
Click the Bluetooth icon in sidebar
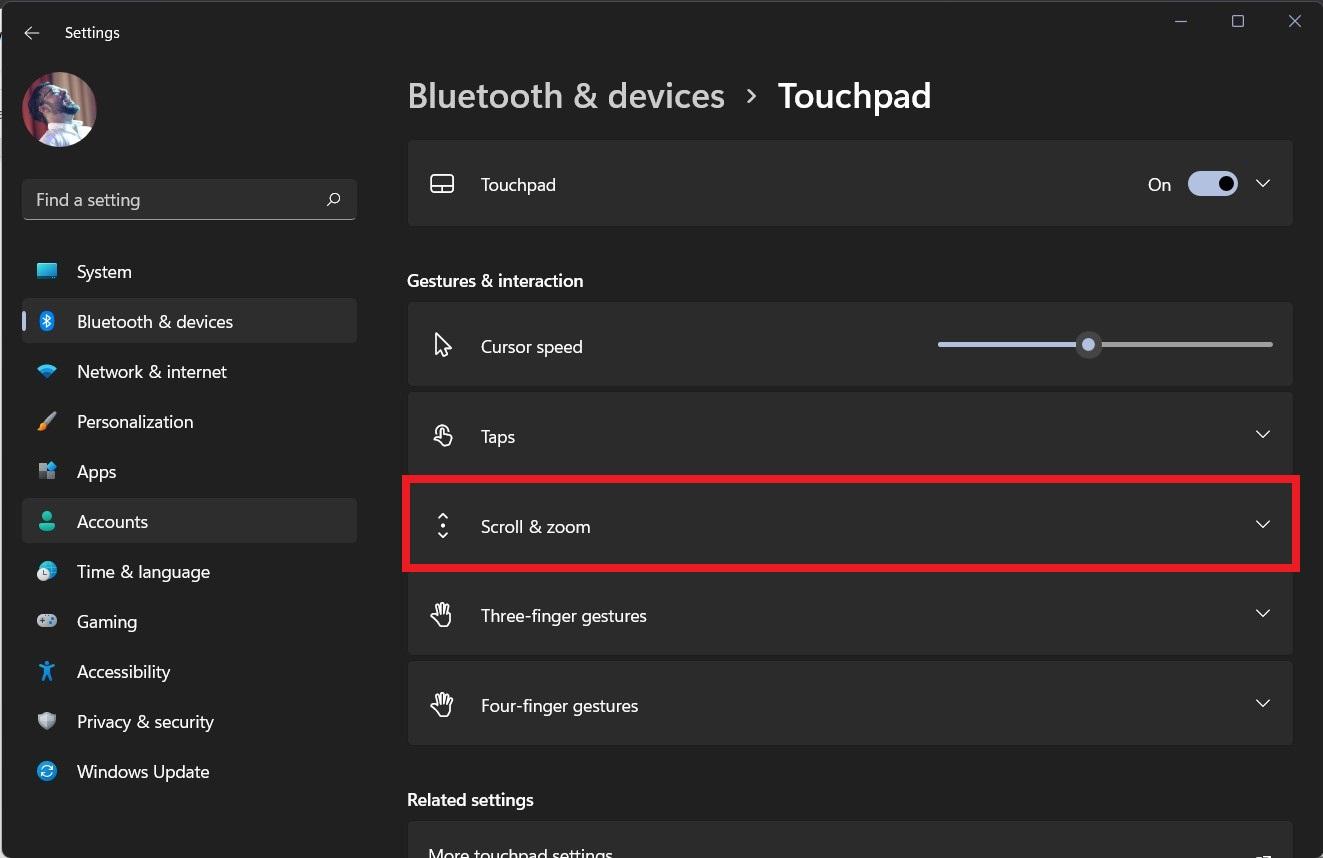coord(47,322)
